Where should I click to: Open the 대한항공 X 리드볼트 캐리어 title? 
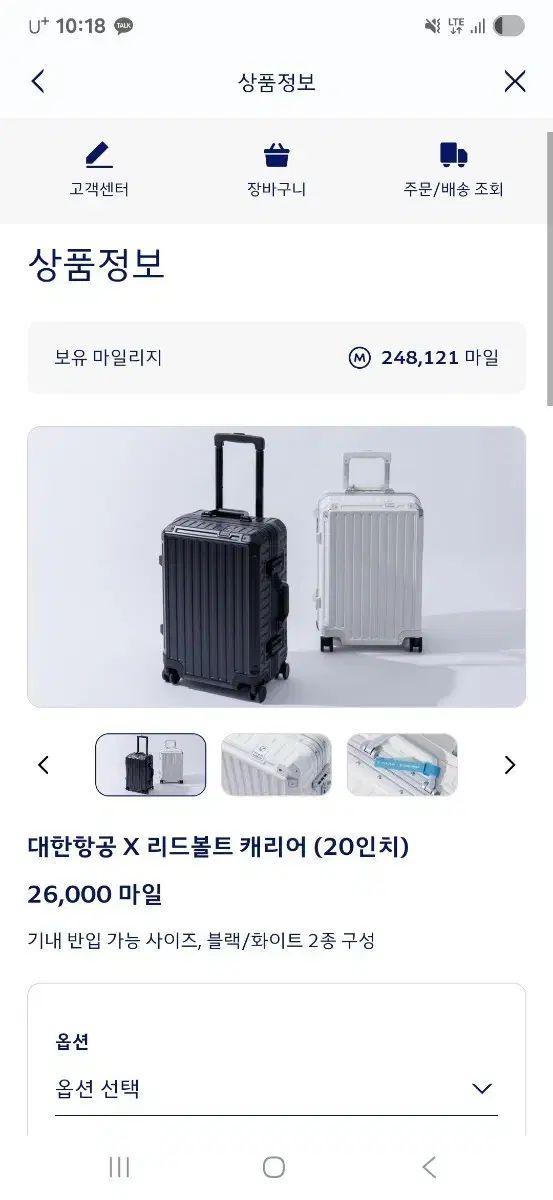218,847
